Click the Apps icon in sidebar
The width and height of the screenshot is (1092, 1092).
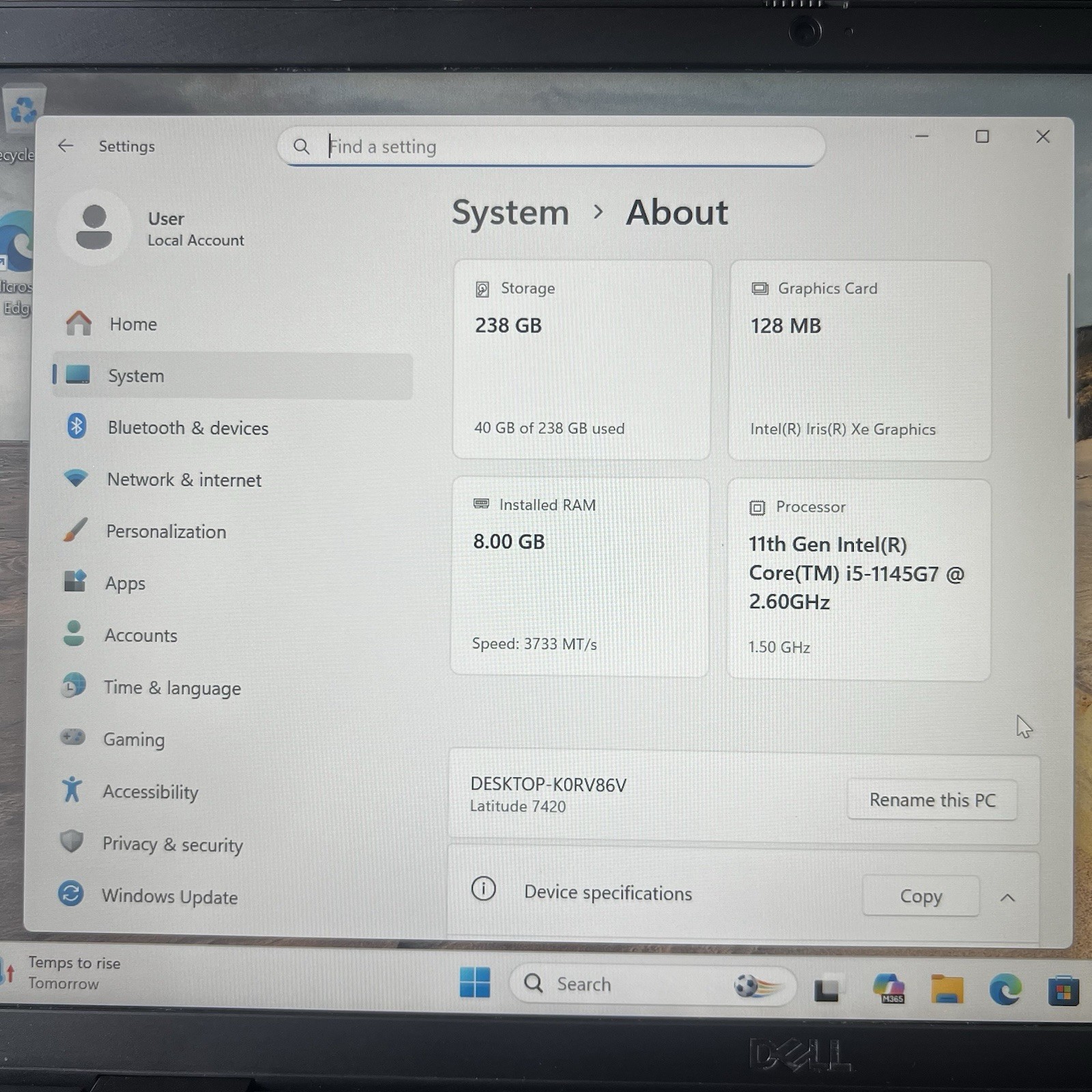pyautogui.click(x=74, y=581)
